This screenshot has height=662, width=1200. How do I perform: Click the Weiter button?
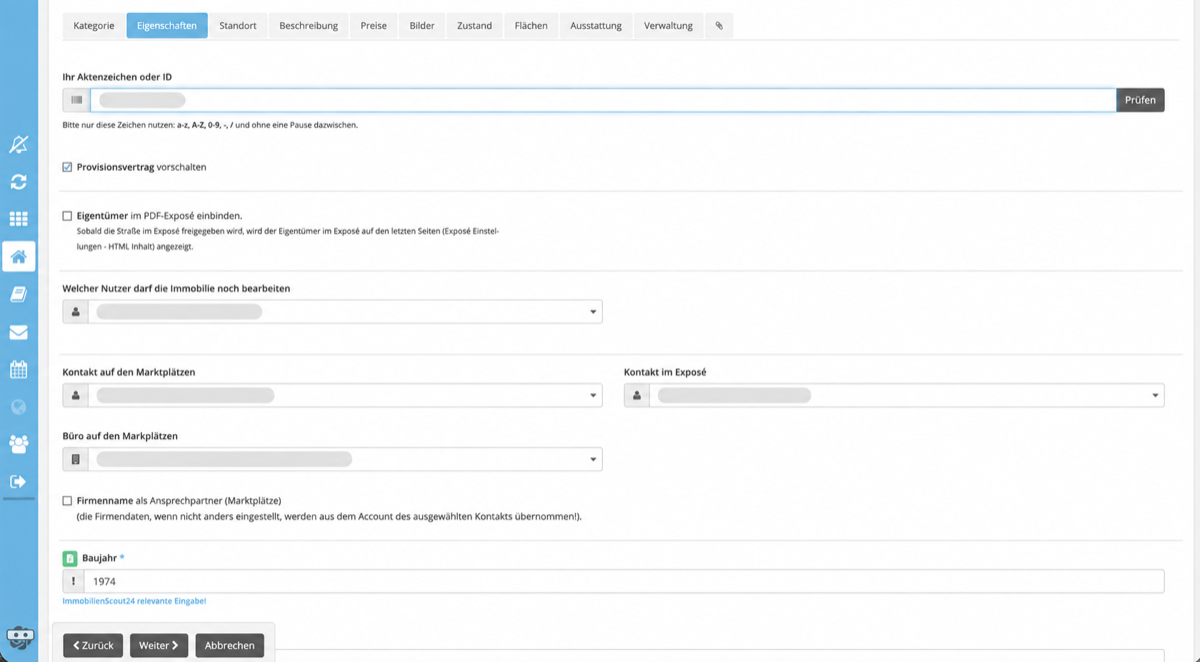tap(159, 645)
